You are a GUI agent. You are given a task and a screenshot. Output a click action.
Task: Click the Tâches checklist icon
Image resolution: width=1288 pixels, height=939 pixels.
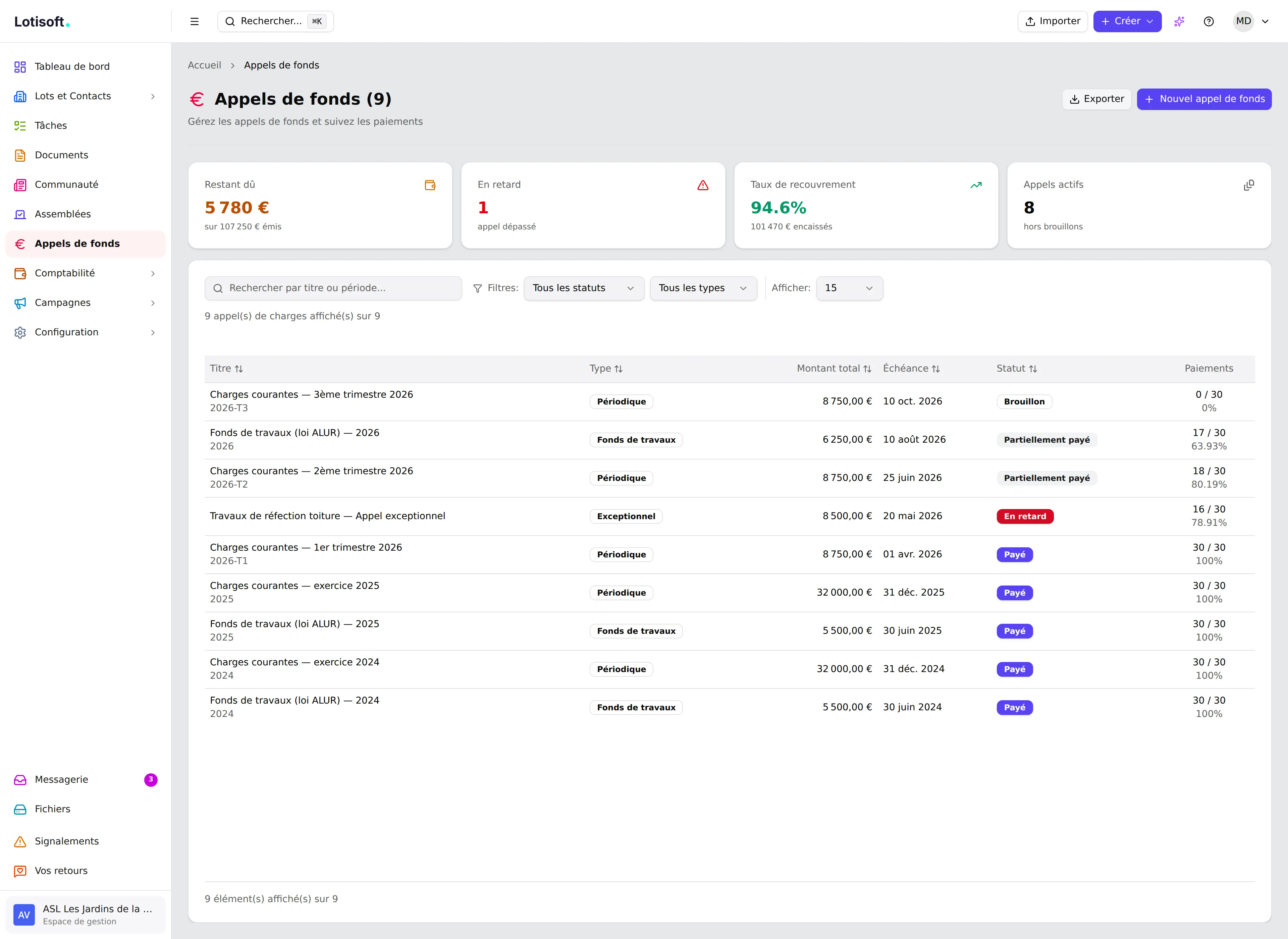(20, 126)
